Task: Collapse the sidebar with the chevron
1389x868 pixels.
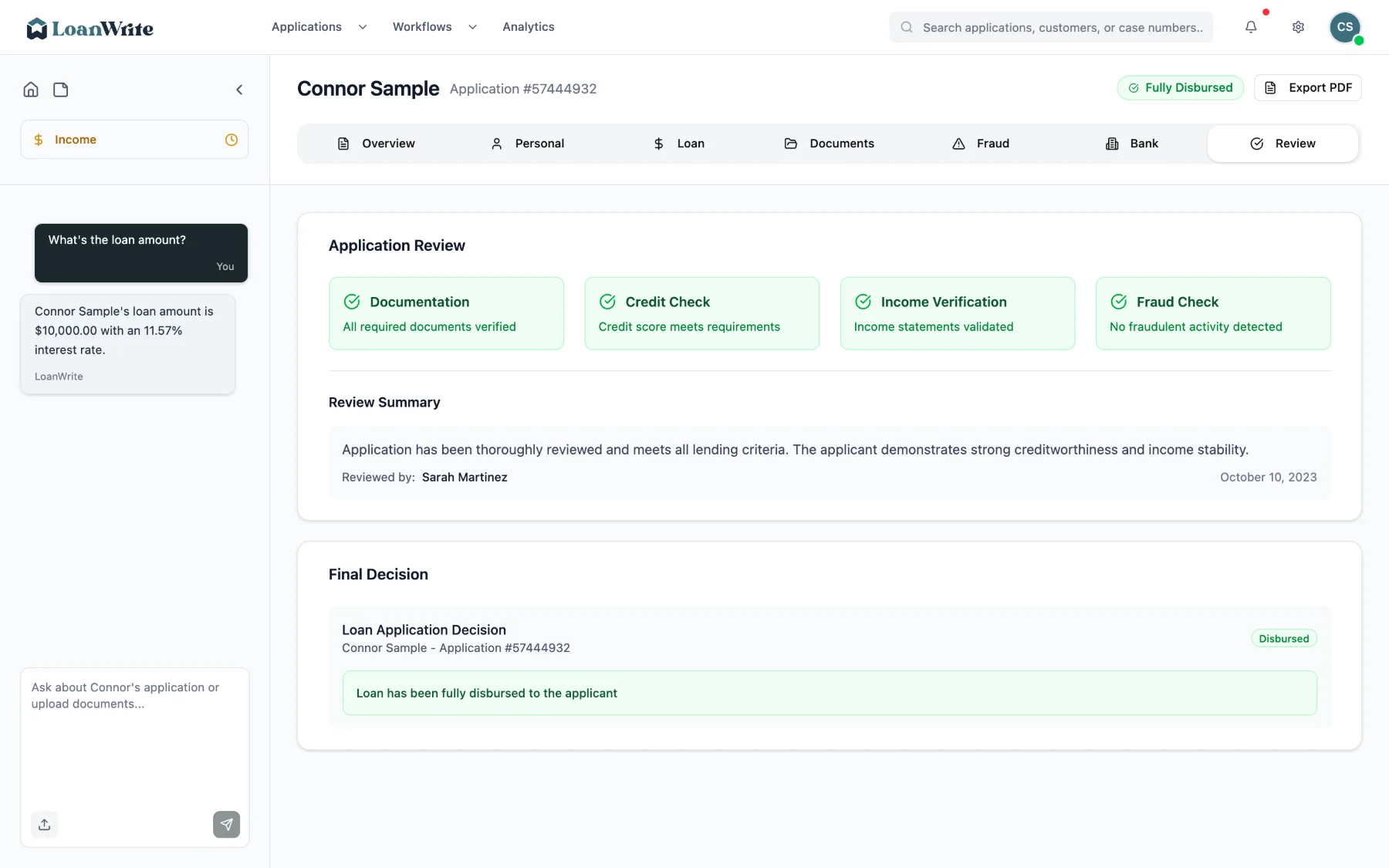Action: coord(239,90)
